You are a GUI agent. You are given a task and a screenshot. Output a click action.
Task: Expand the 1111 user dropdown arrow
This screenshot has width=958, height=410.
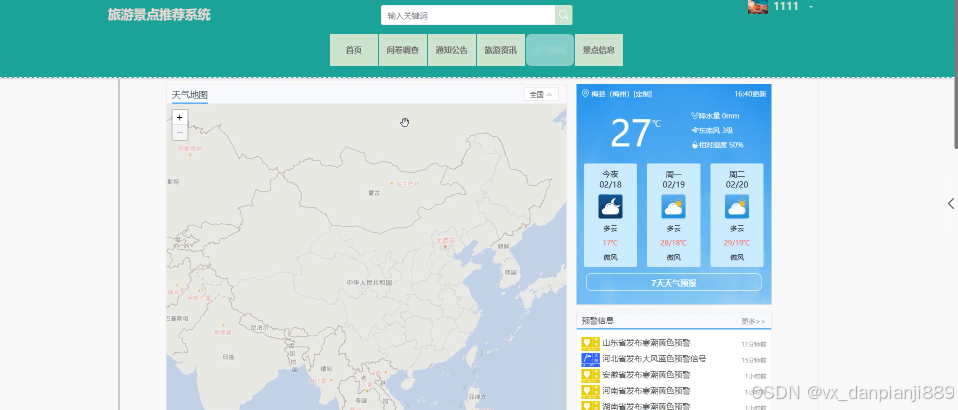(811, 7)
